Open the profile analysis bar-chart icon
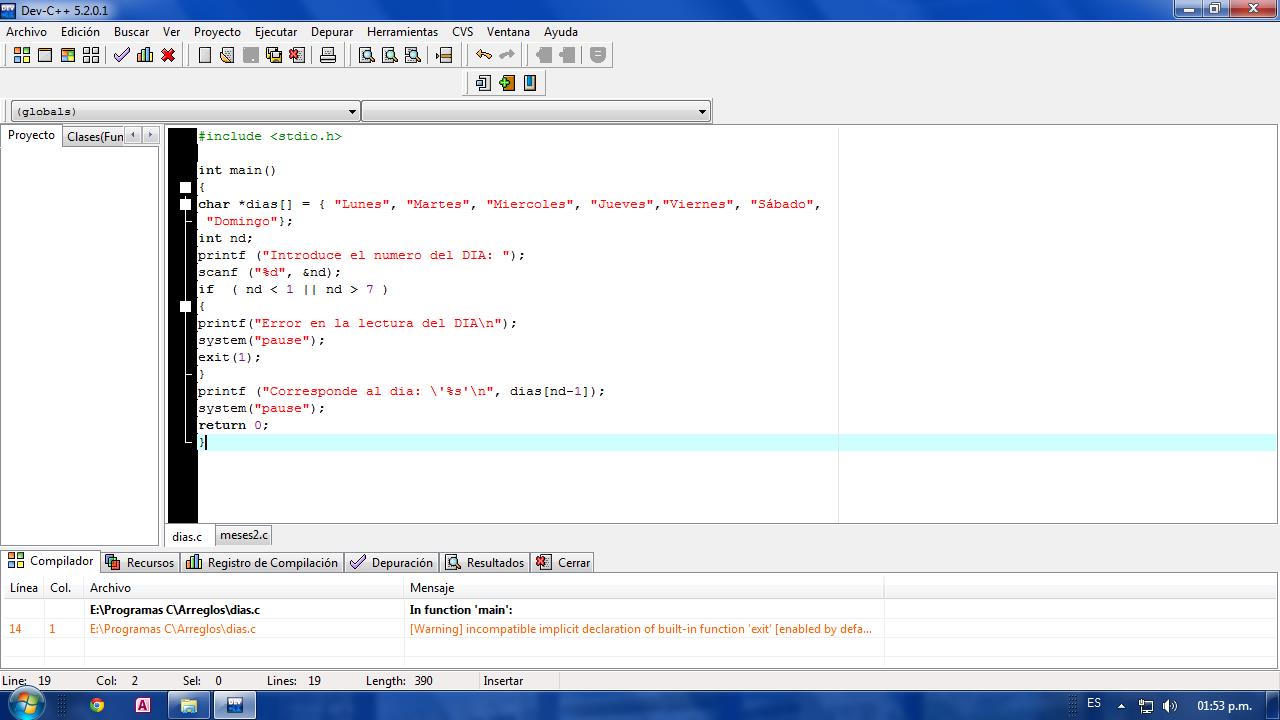Image resolution: width=1280 pixels, height=720 pixels. pos(145,55)
